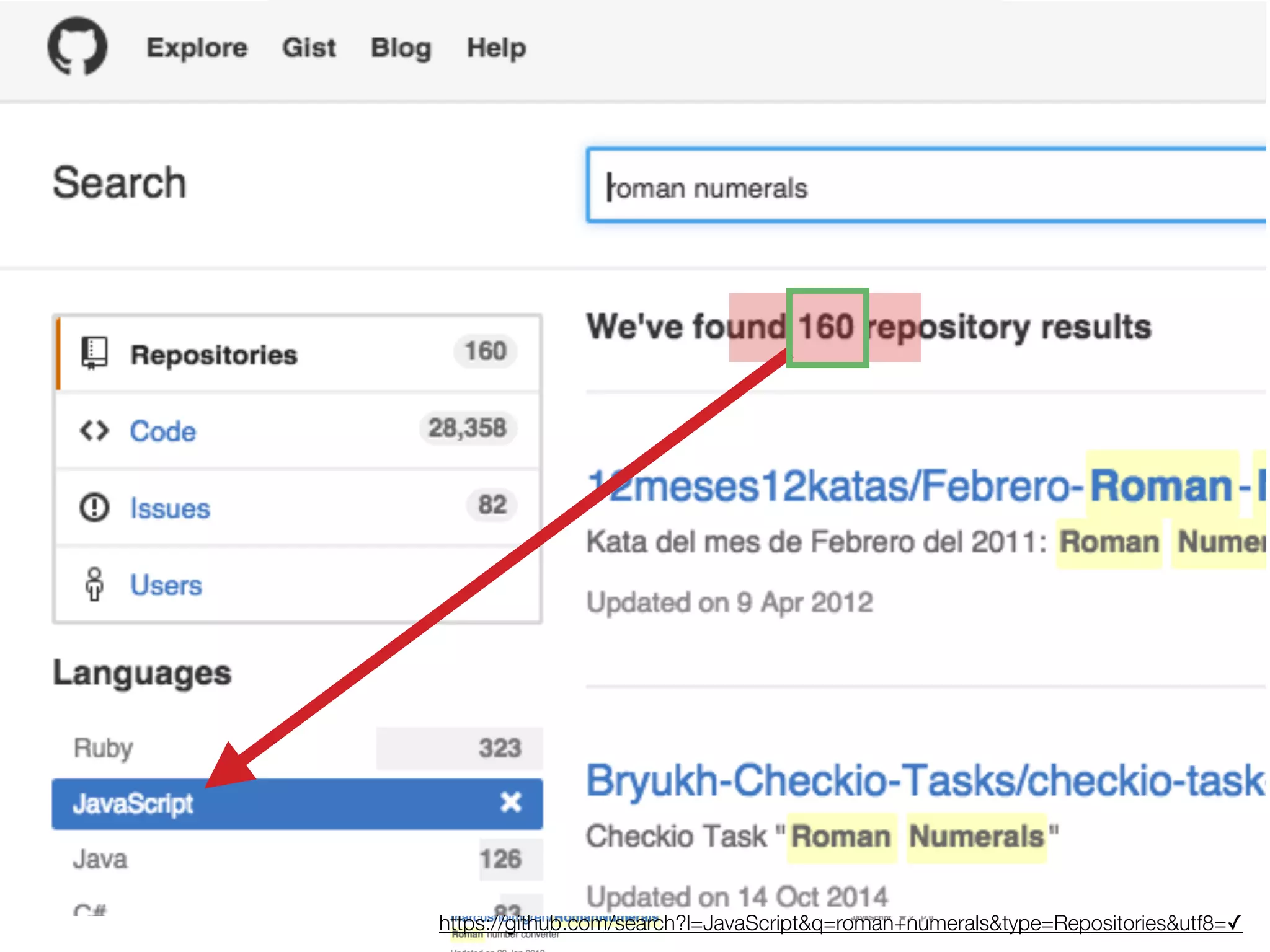
Task: Filter results by Java language
Action: point(298,859)
